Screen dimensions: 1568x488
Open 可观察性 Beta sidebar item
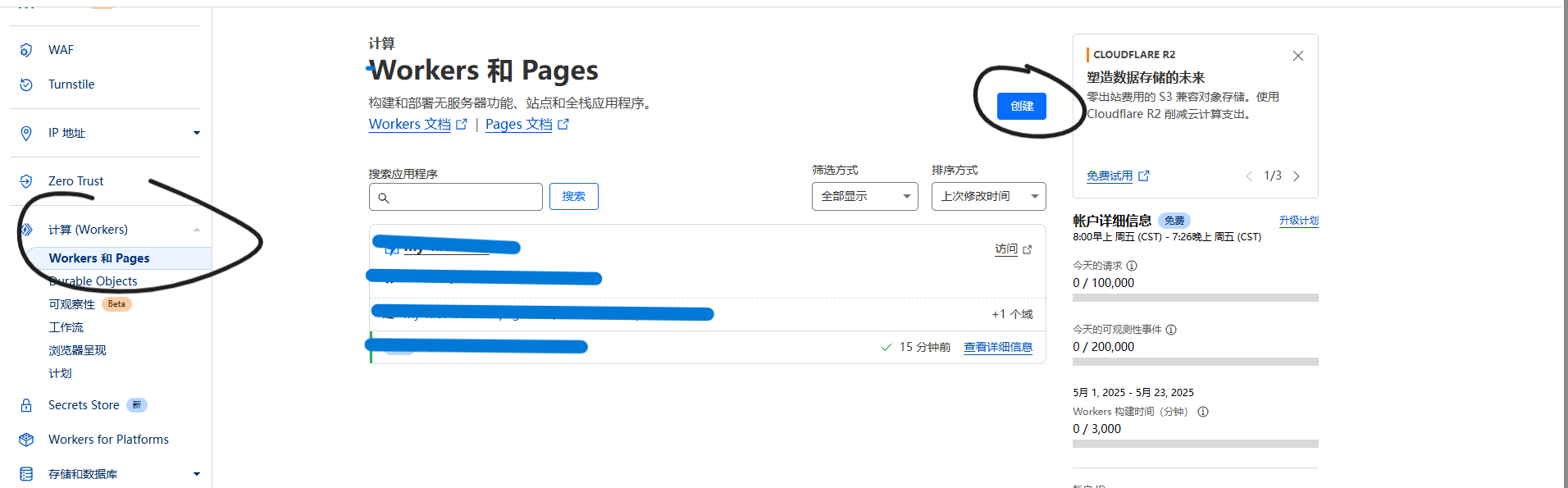[72, 304]
